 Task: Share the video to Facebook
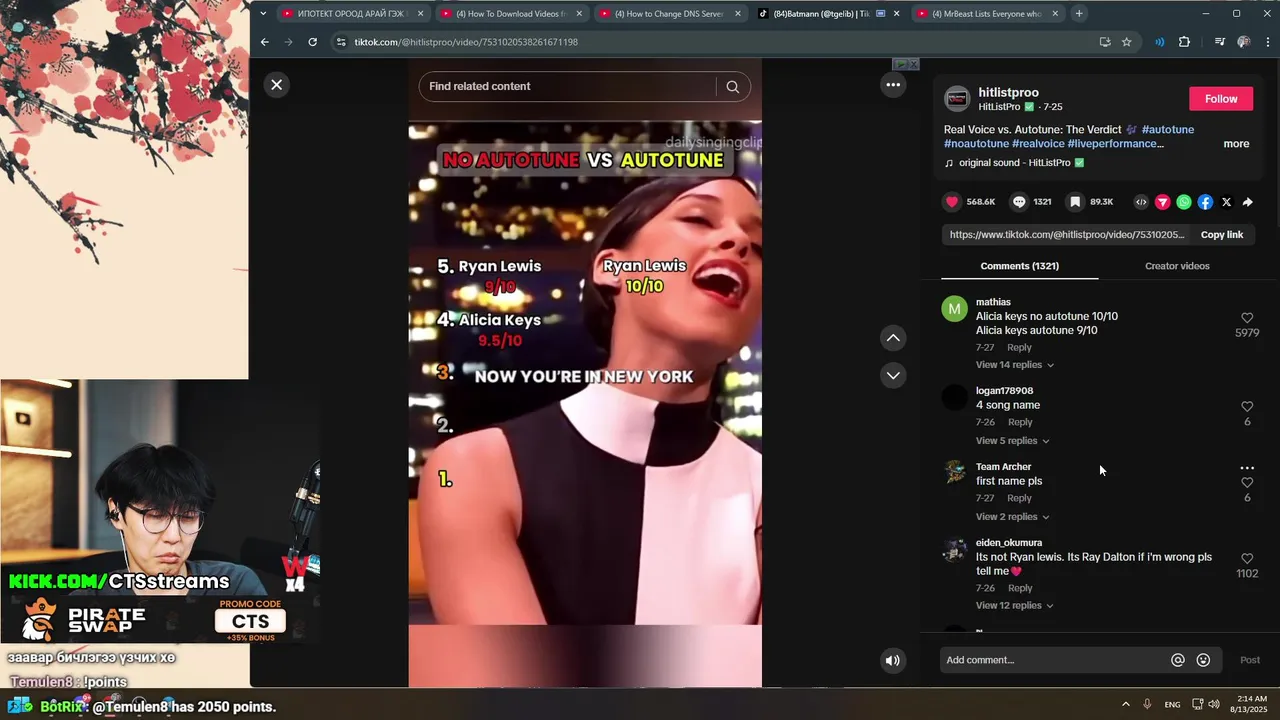[1205, 202]
